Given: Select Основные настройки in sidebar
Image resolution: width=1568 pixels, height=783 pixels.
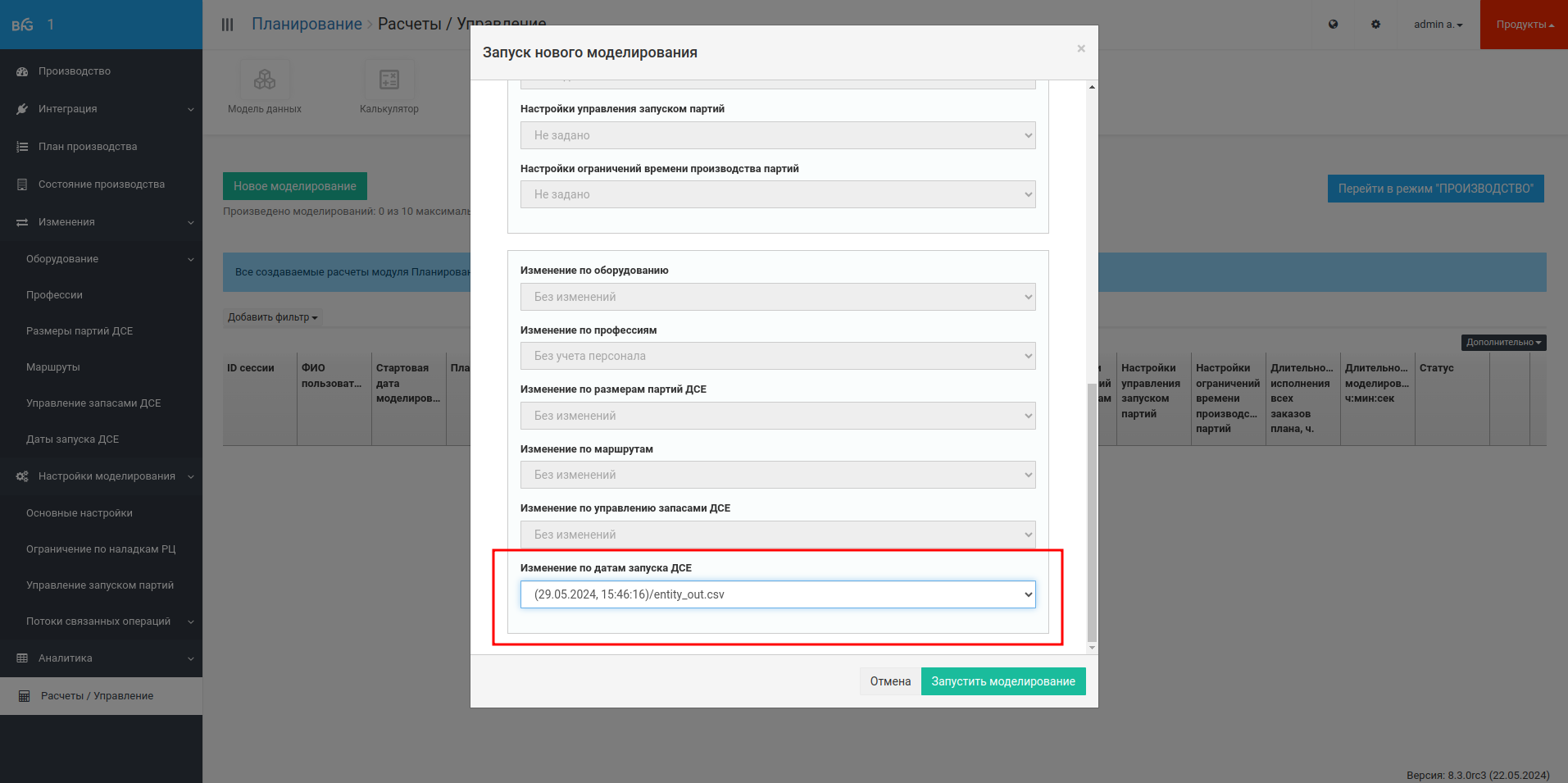Looking at the screenshot, I should (80, 513).
